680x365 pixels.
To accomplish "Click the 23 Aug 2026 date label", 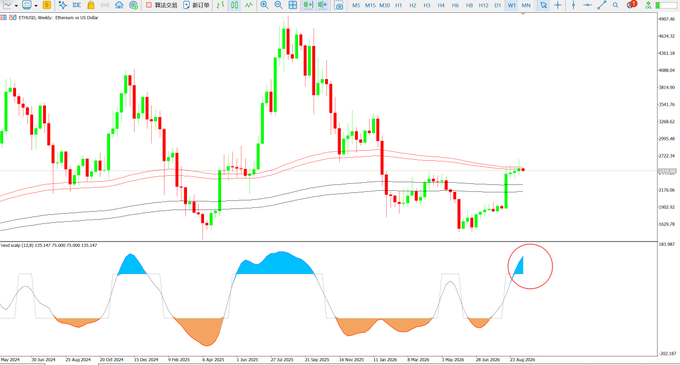I will pos(522,360).
